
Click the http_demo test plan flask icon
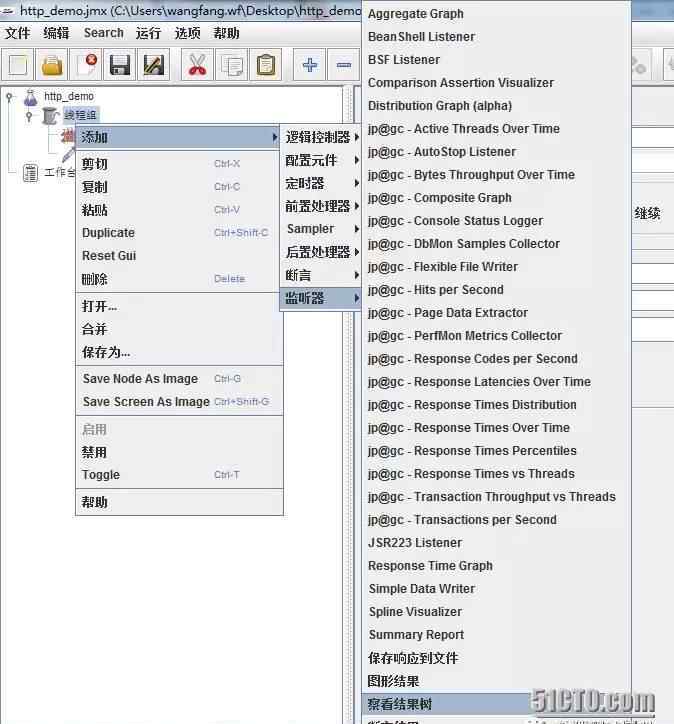pyautogui.click(x=30, y=97)
